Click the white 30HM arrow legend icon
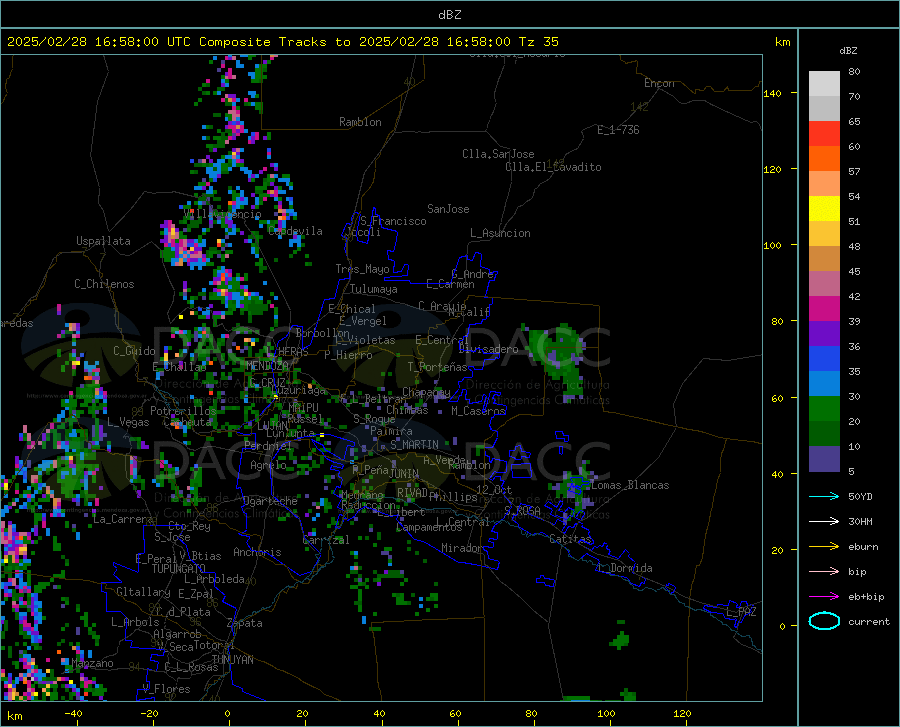The image size is (900, 727). (x=824, y=521)
